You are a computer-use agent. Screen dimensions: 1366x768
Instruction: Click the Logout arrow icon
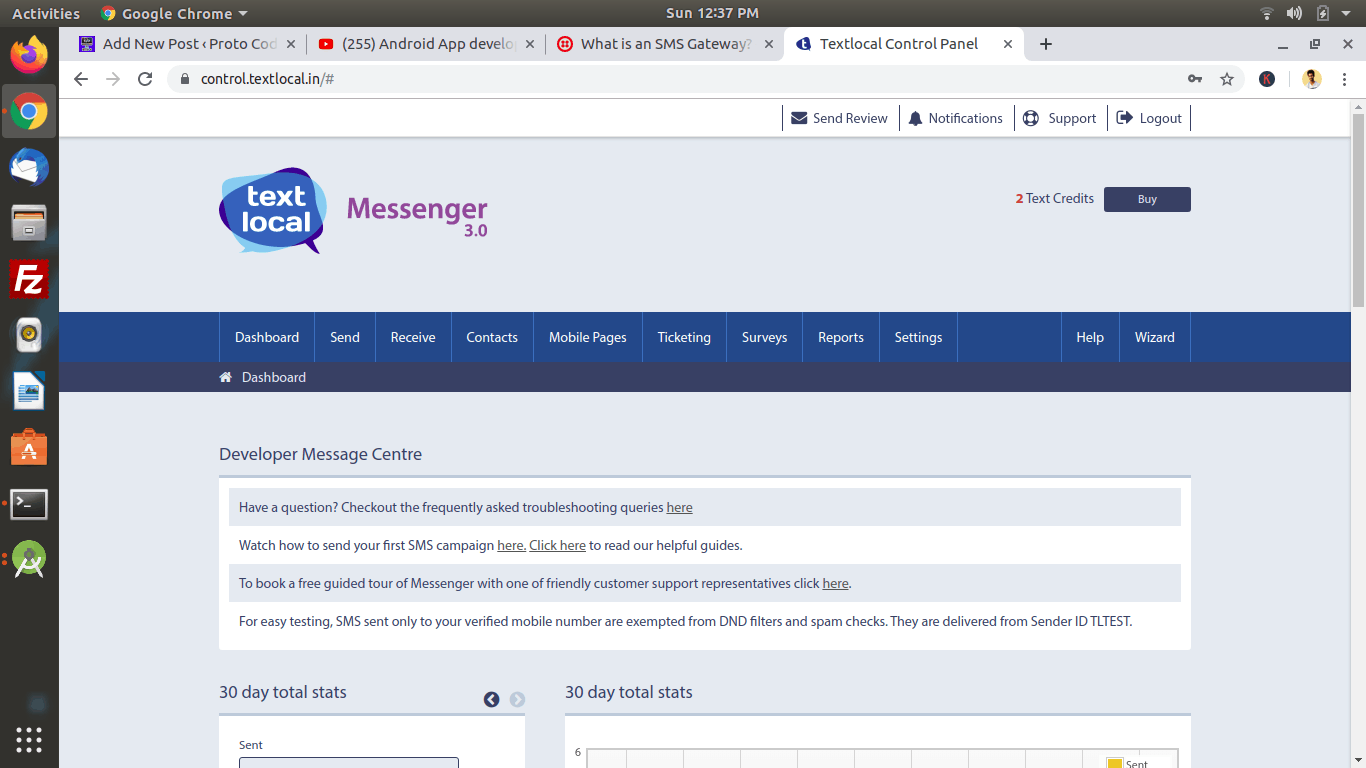pyautogui.click(x=1125, y=118)
